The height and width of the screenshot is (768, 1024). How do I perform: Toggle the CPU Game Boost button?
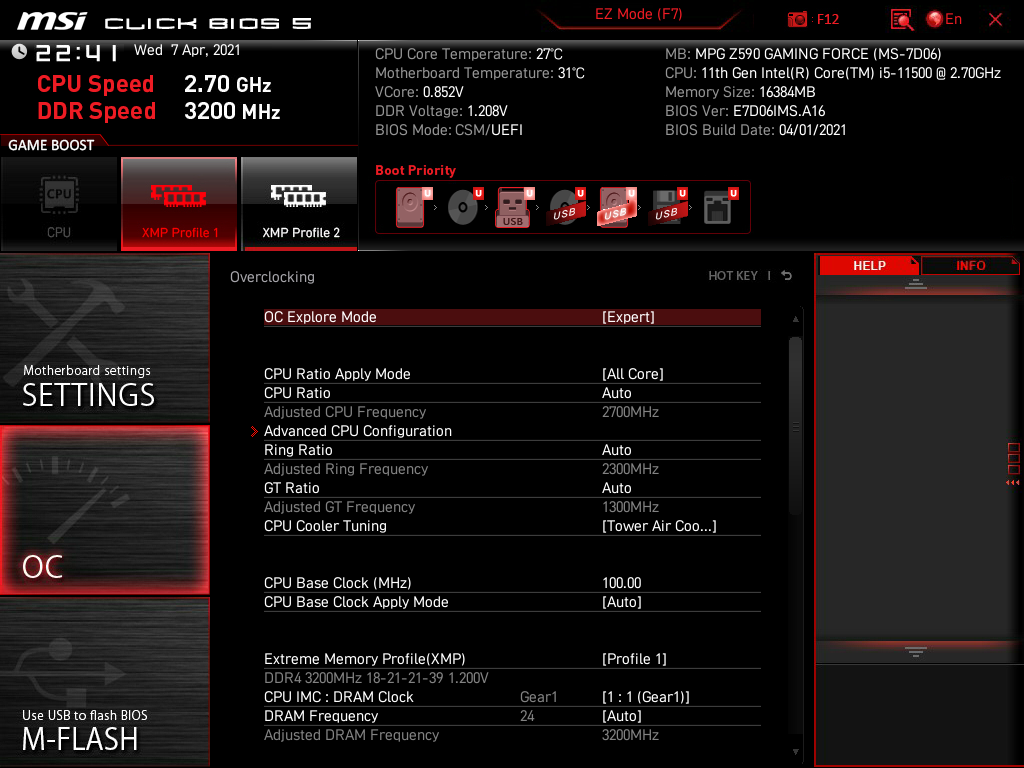[59, 203]
